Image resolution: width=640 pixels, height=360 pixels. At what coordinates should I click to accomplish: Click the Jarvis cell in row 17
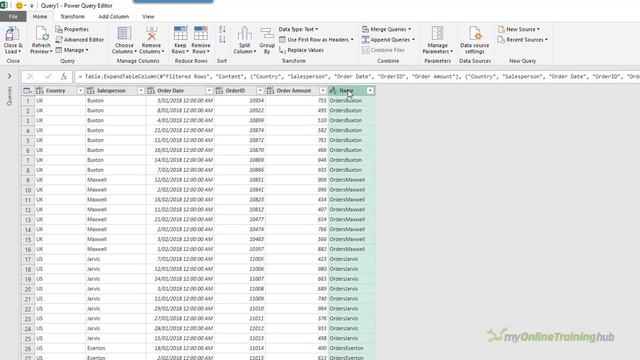point(116,259)
